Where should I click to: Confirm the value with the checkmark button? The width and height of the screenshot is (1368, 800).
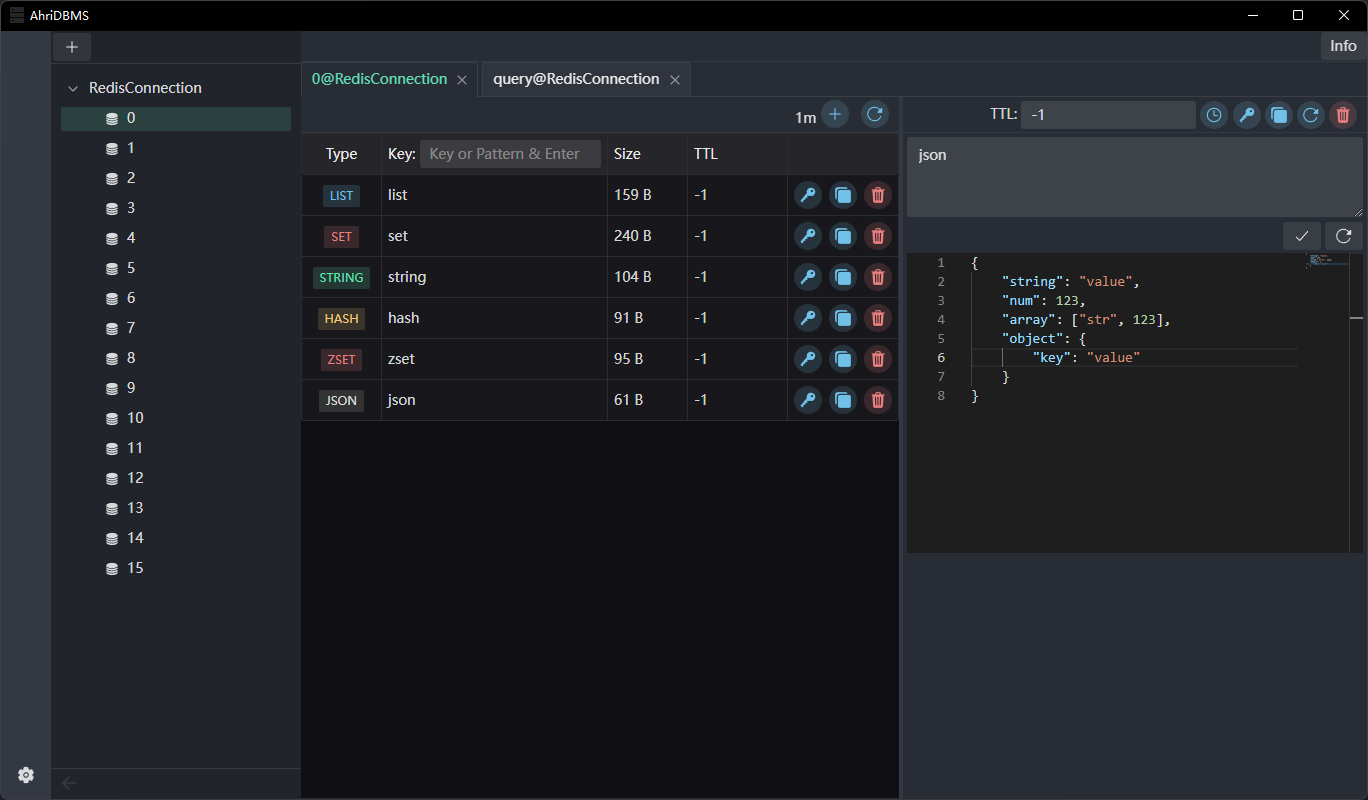coord(1302,236)
